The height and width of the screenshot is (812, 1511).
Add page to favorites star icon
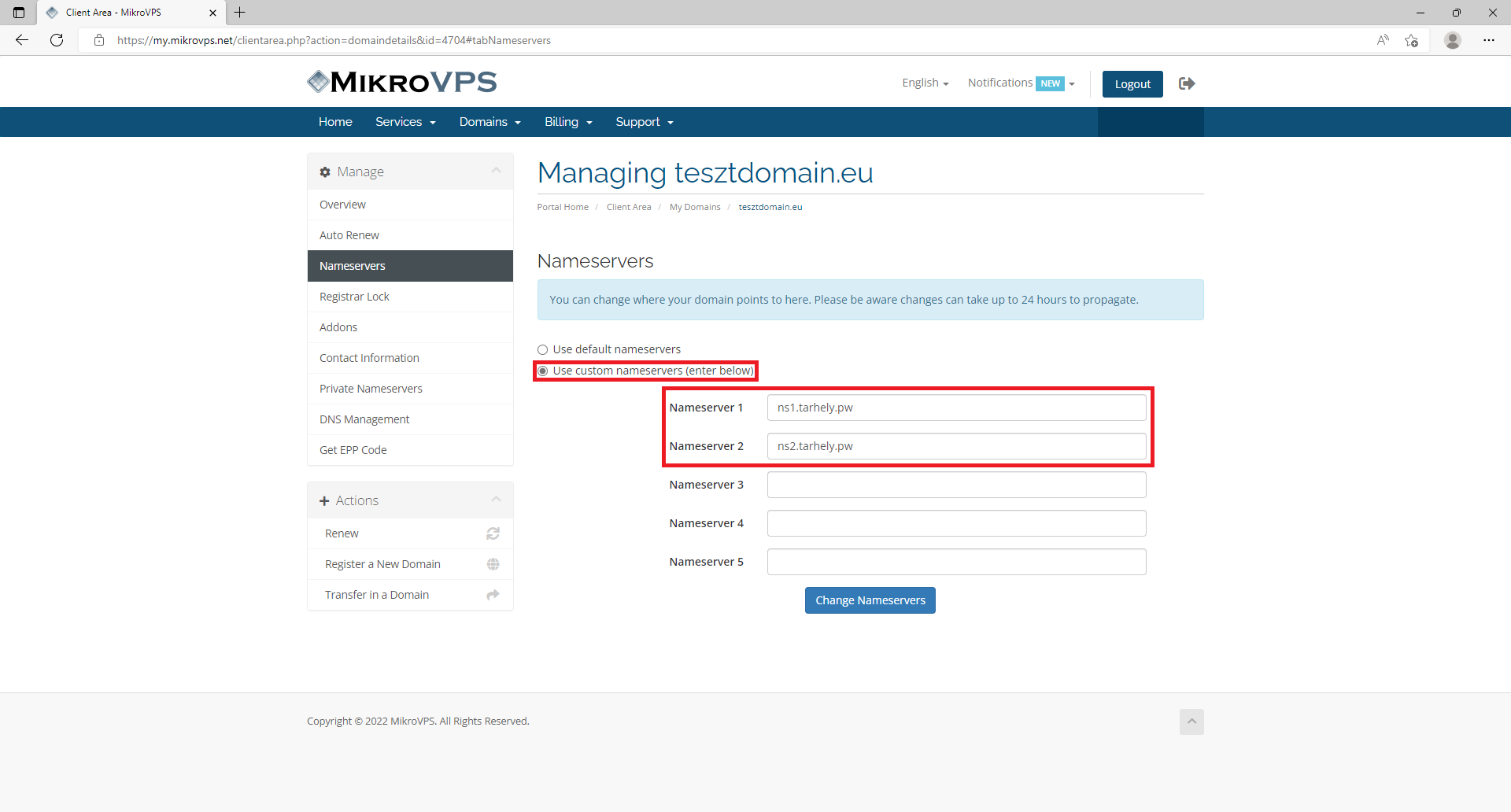[1412, 40]
